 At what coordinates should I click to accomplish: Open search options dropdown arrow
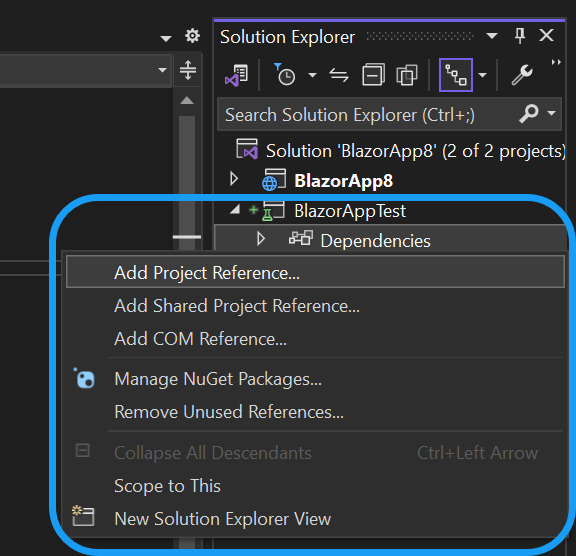tap(551, 113)
